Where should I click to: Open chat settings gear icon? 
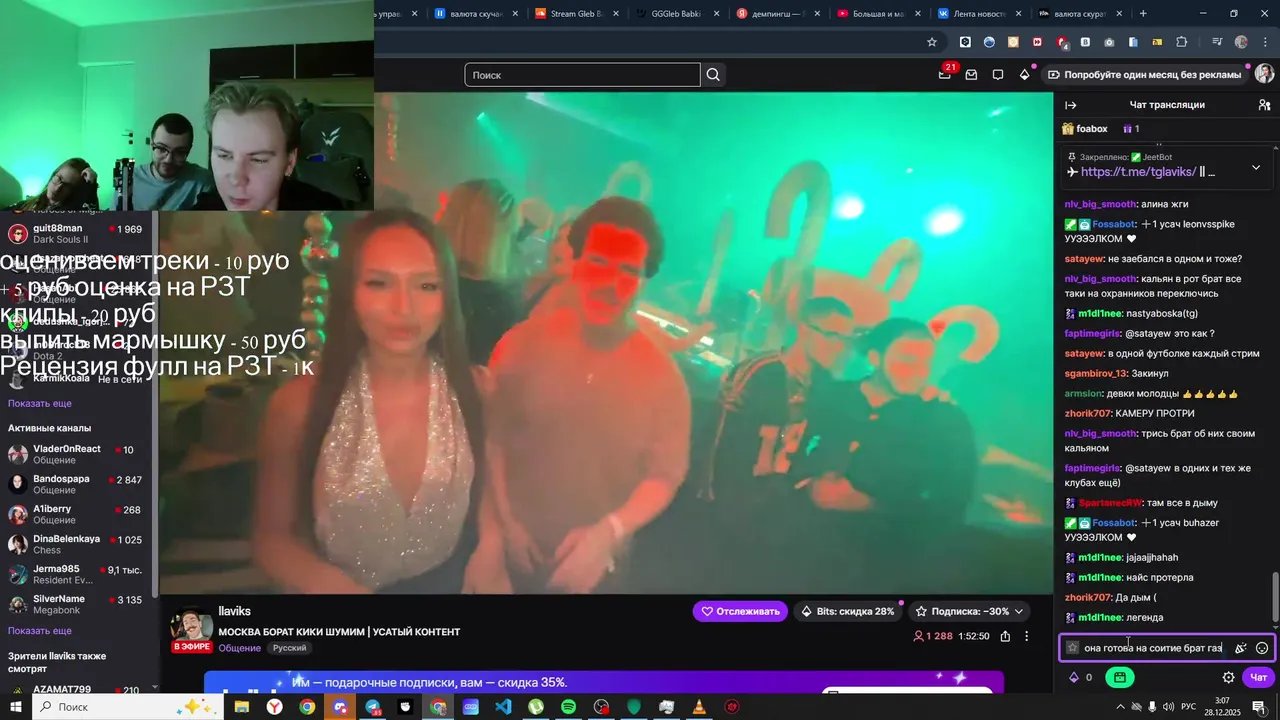point(1229,677)
